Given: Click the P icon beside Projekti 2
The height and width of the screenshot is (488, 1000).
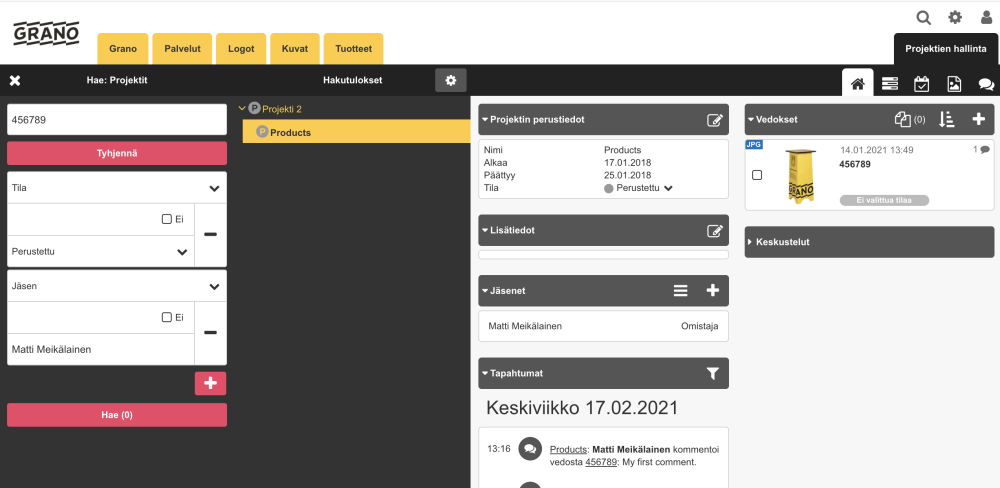Looking at the screenshot, I should pyautogui.click(x=254, y=108).
